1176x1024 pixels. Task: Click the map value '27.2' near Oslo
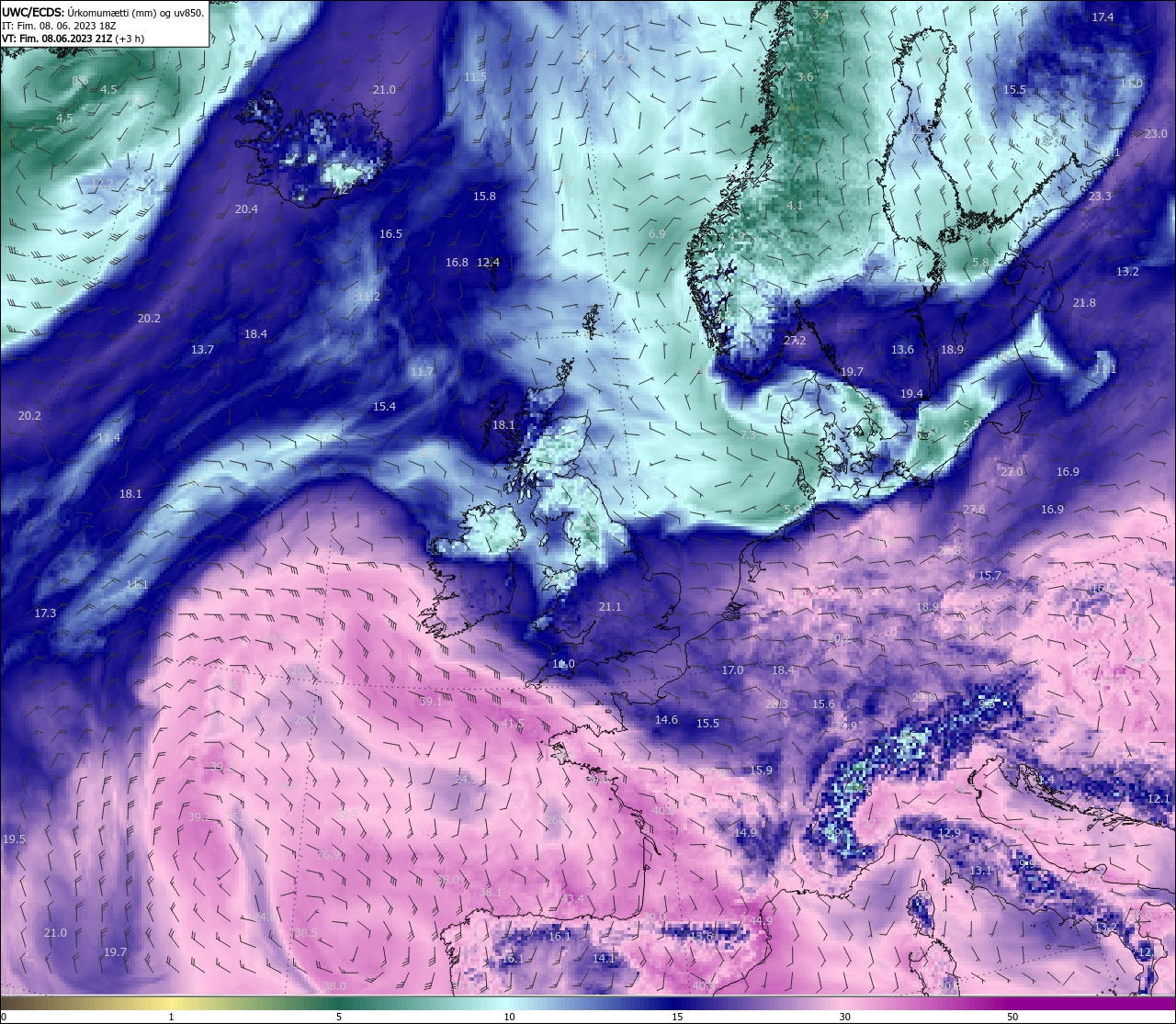pyautogui.click(x=794, y=341)
